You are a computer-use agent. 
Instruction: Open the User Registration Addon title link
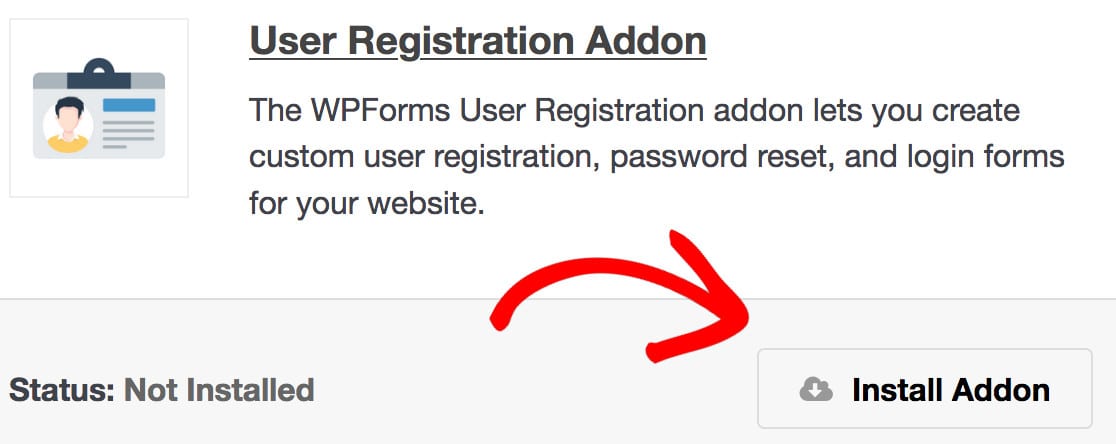click(x=477, y=41)
